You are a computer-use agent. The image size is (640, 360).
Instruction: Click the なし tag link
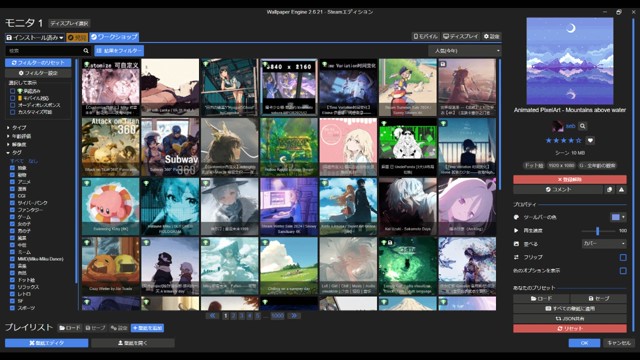pyautogui.click(x=33, y=161)
